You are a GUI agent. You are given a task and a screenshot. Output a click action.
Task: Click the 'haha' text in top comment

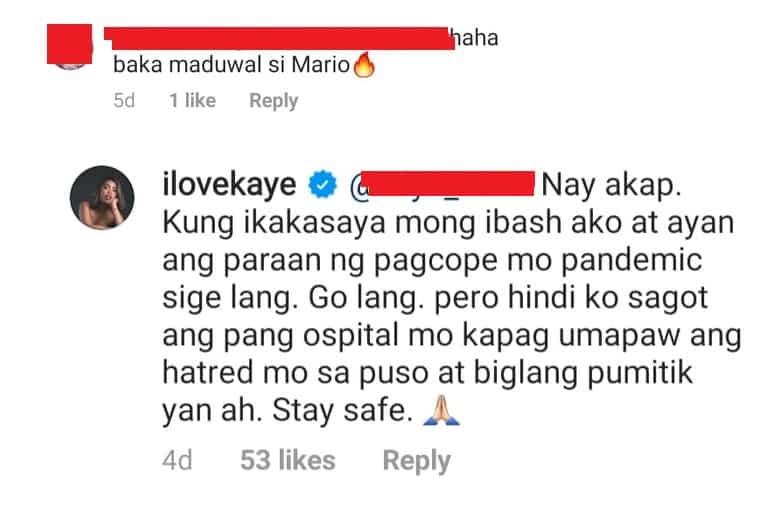point(475,38)
